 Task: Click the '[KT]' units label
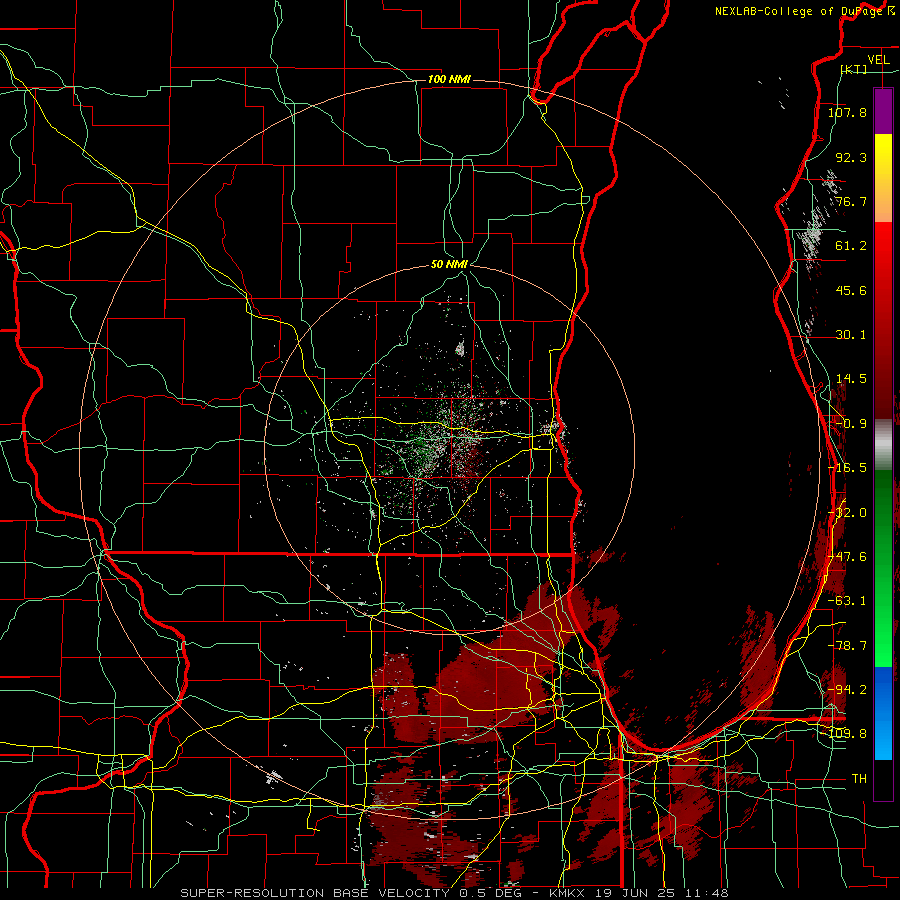(854, 69)
